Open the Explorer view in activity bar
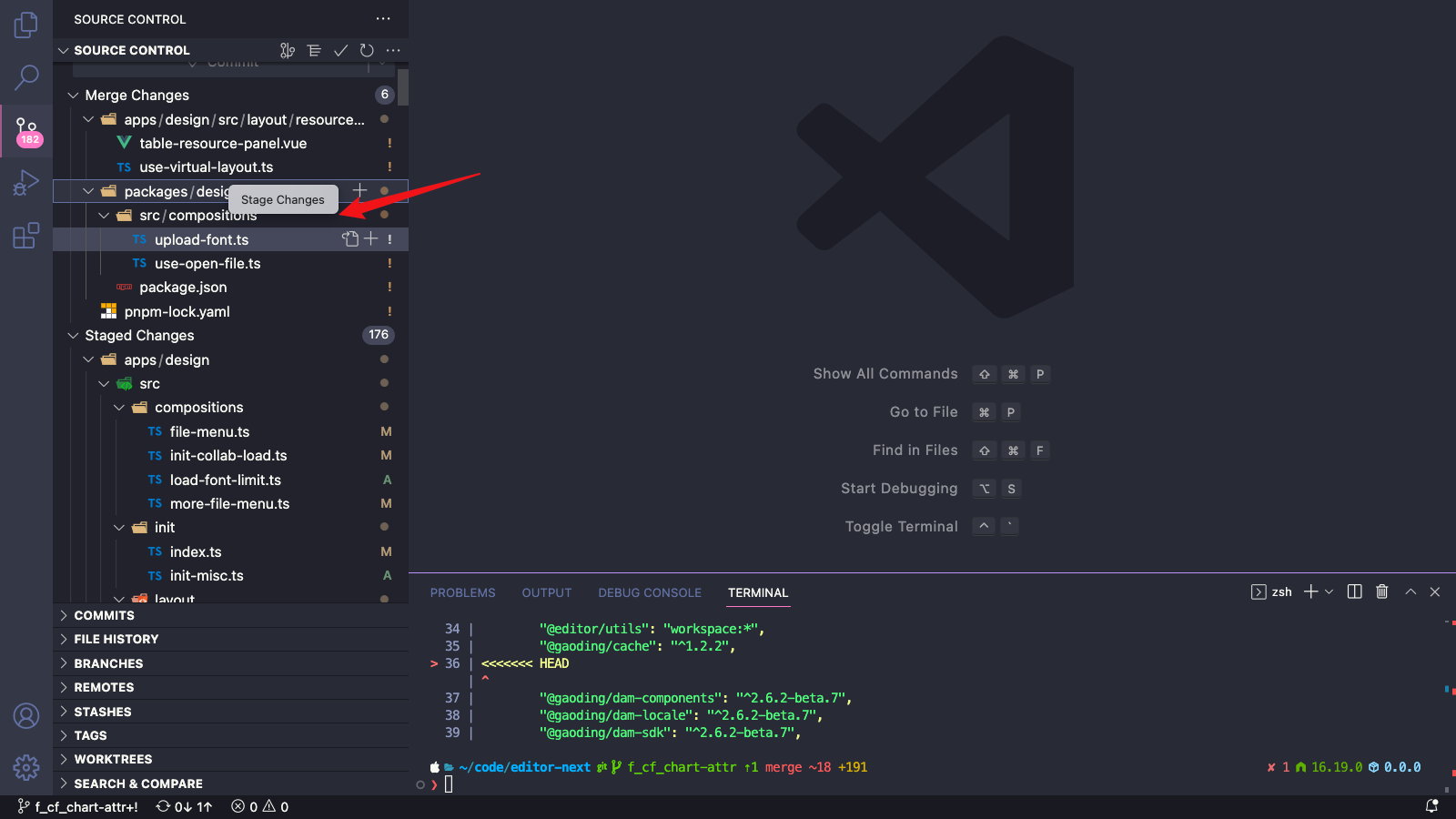Screen dimensions: 1456x819 26,25
